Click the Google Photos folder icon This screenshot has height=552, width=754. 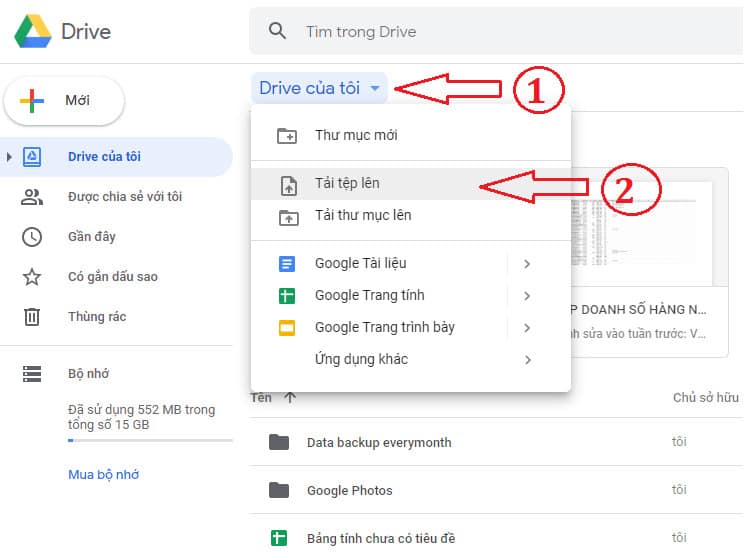pos(279,490)
